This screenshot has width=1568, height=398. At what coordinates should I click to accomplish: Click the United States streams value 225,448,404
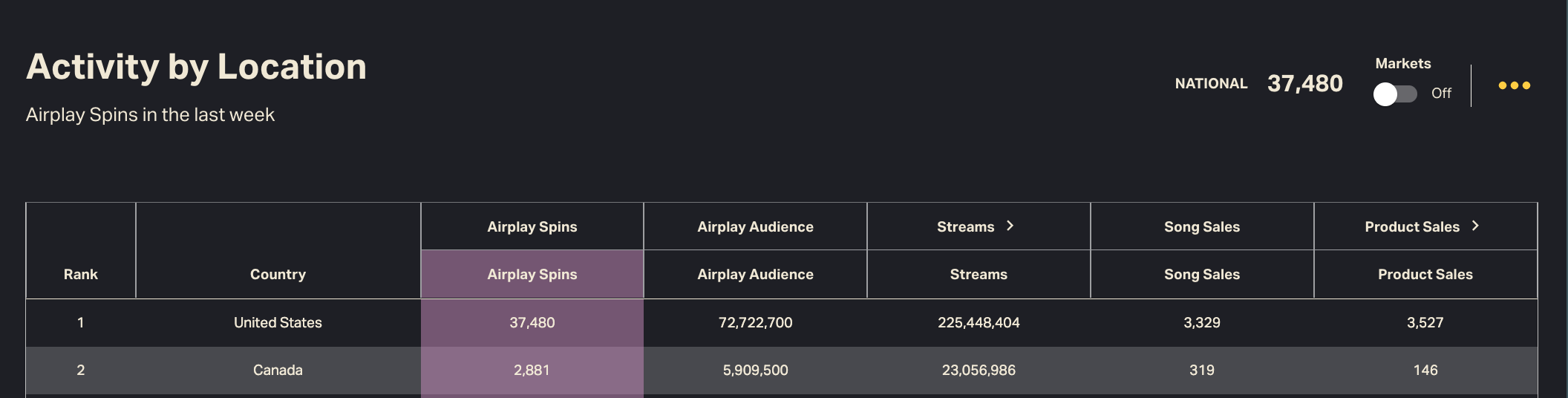click(979, 322)
